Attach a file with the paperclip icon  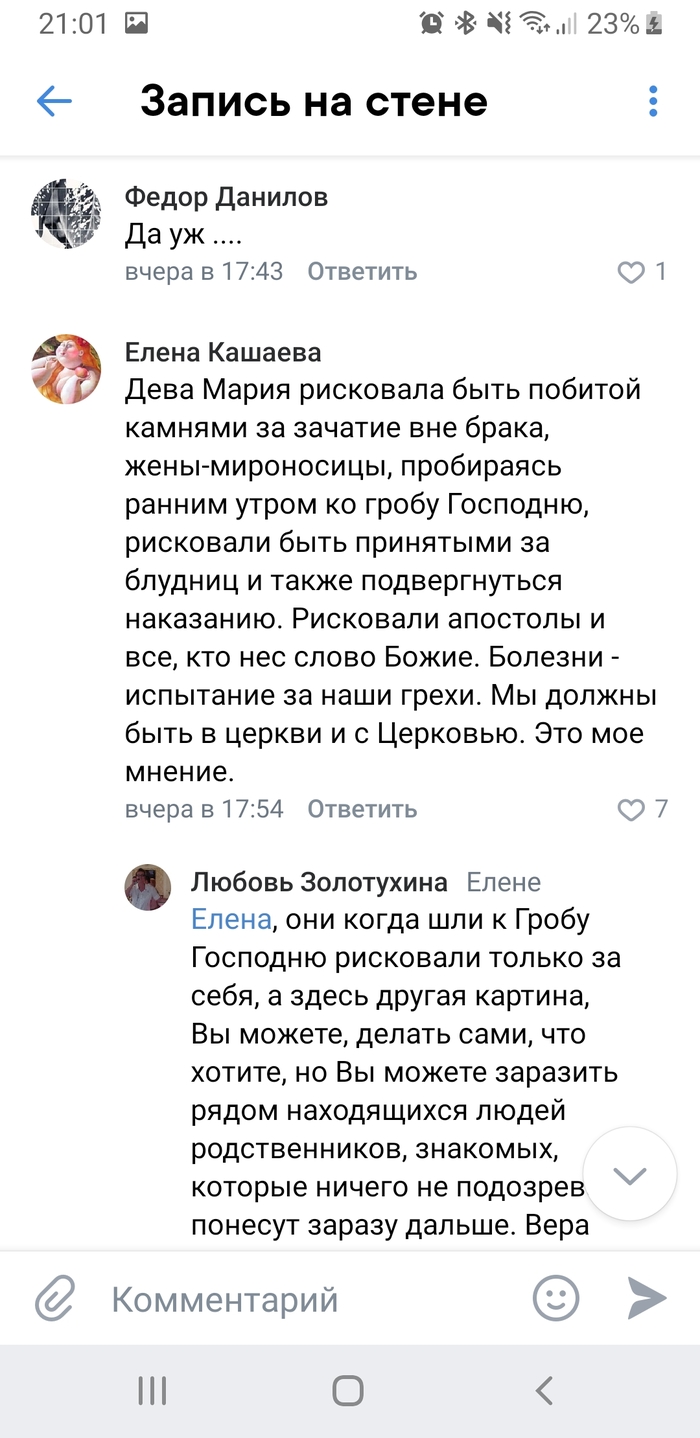coord(56,1299)
